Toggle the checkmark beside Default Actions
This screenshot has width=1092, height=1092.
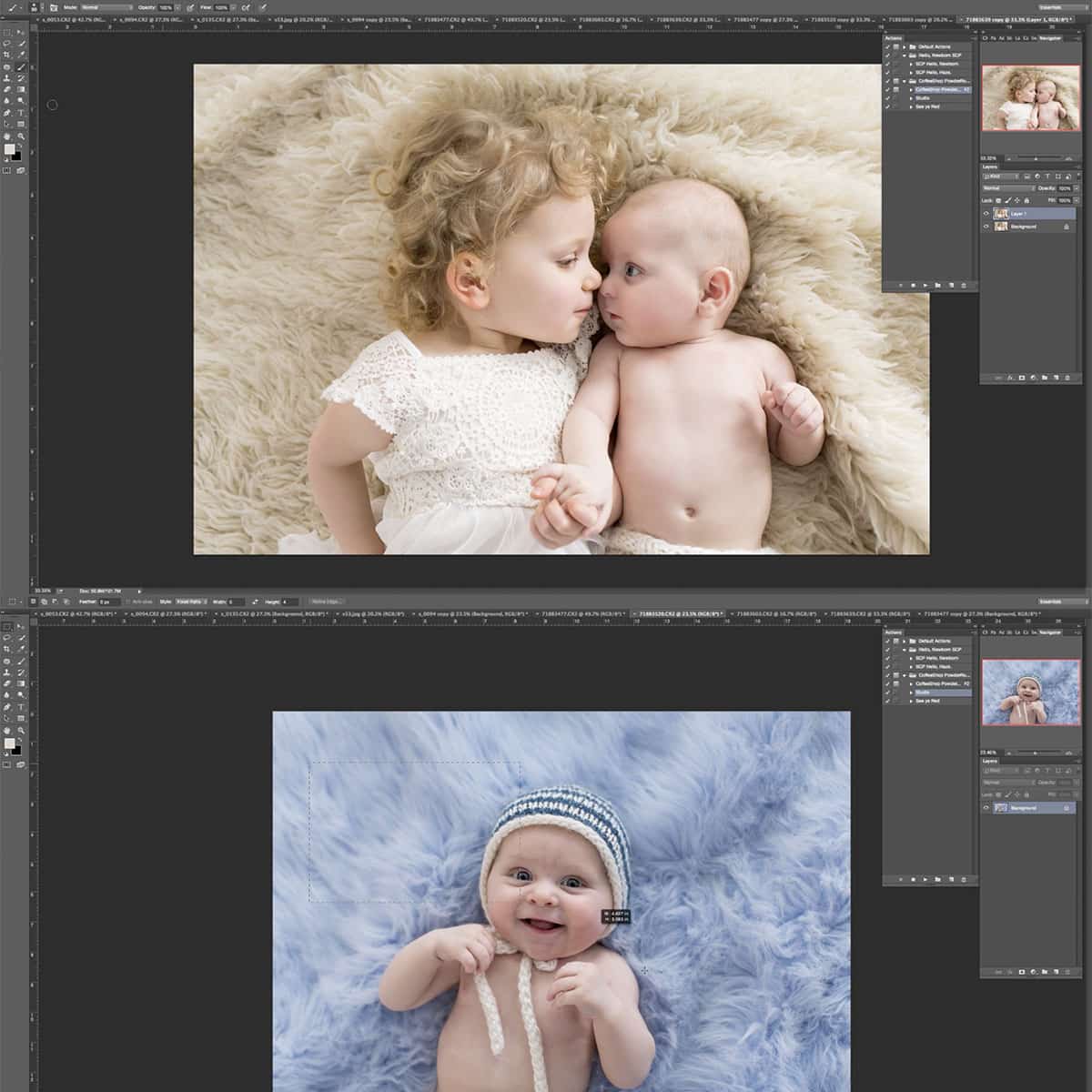point(889,46)
